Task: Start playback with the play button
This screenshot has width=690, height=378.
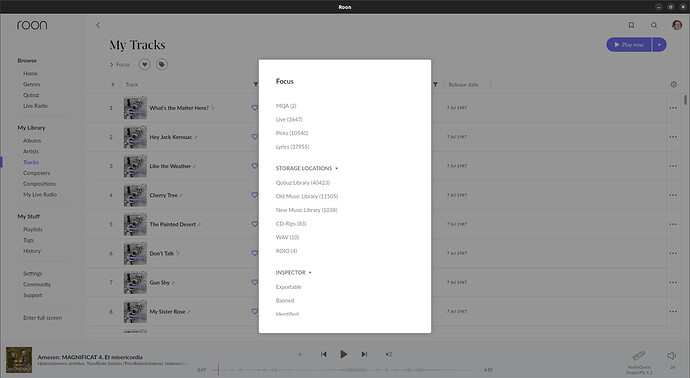Action: (x=344, y=354)
